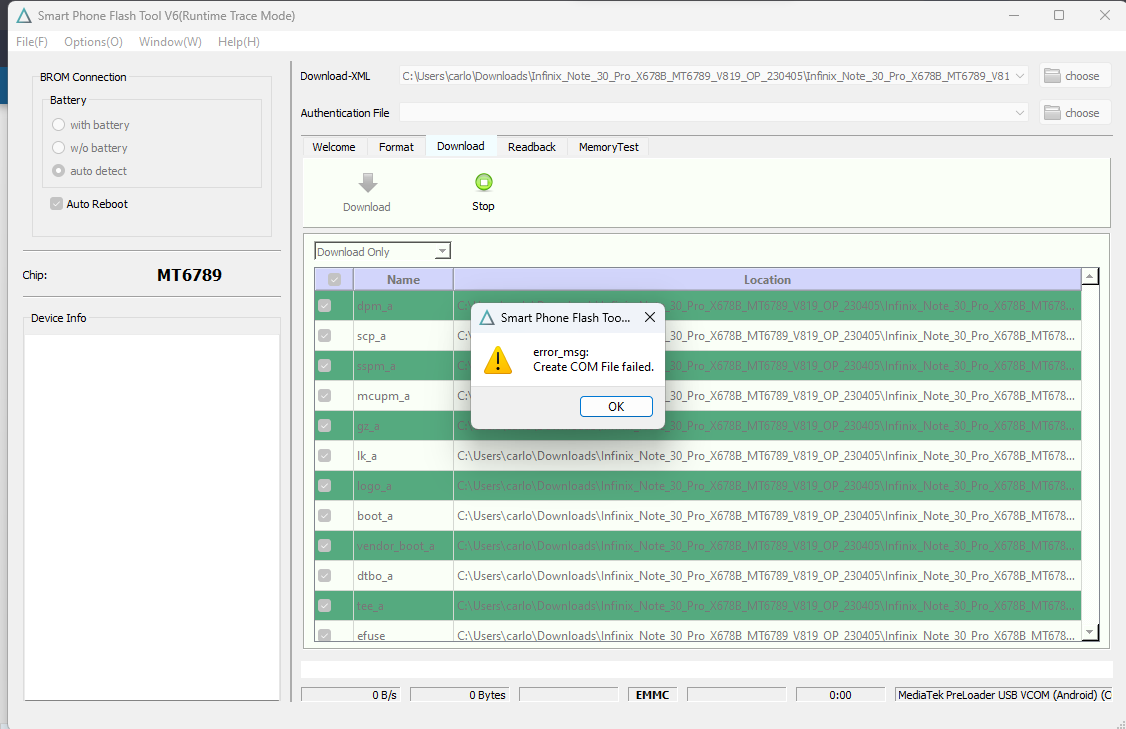Viewport: 1126px width, 729px height.
Task: Click the 'lk_a' partition name
Action: click(x=366, y=455)
